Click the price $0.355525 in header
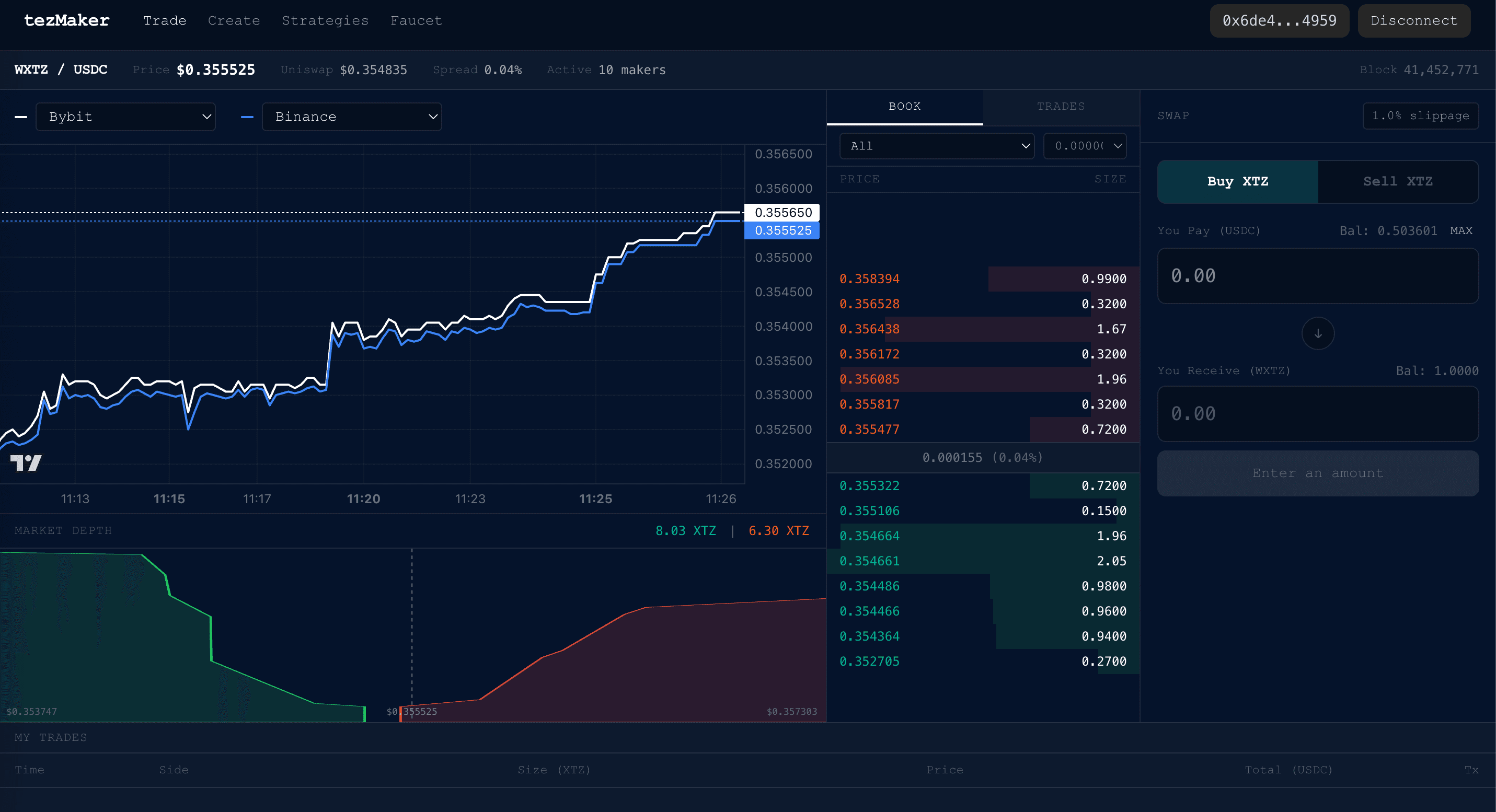Viewport: 1496px width, 812px height. 215,69
